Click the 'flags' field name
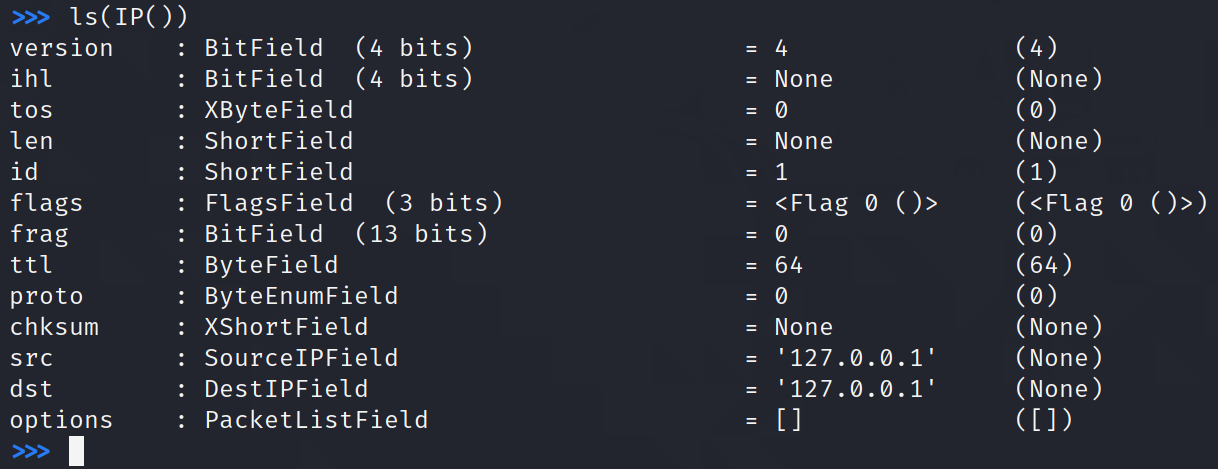This screenshot has height=469, width=1218. point(47,203)
